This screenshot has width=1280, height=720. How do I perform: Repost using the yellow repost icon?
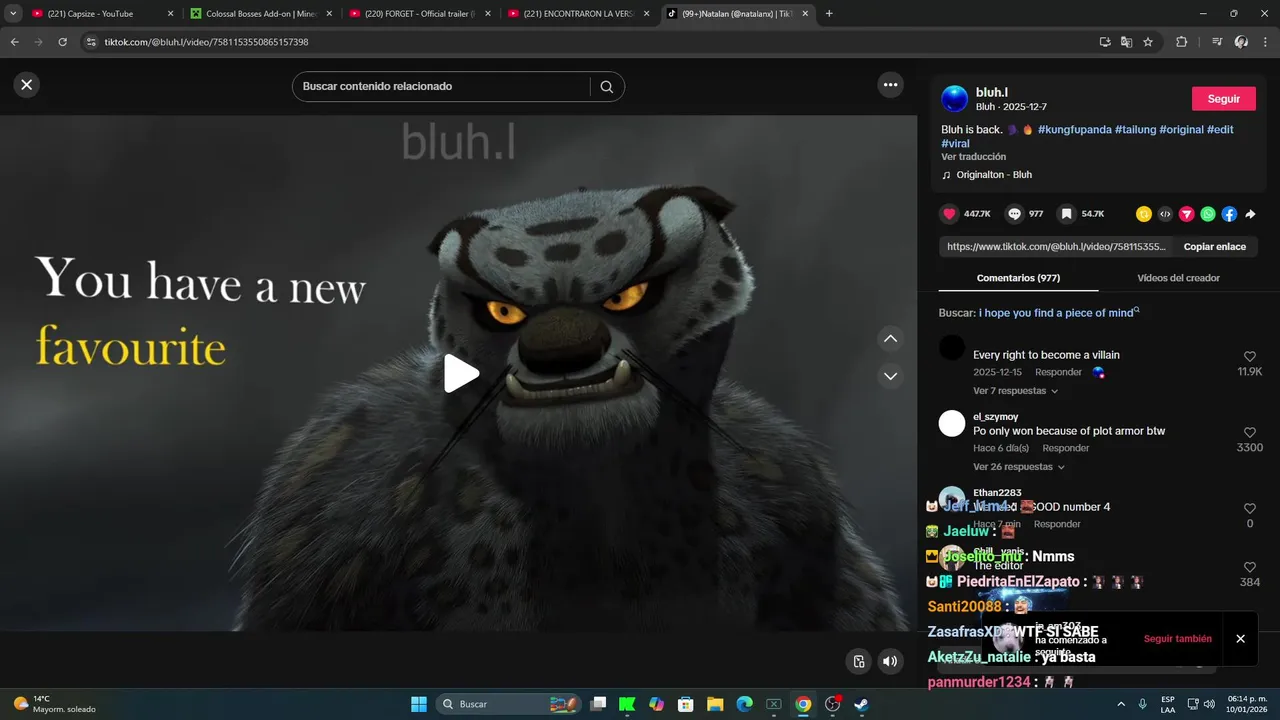tap(1144, 214)
